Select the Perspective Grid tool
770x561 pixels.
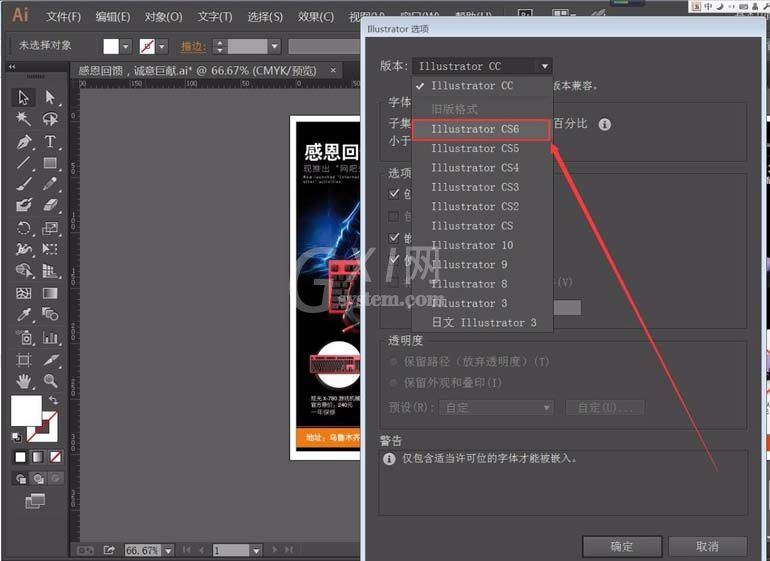click(50, 270)
